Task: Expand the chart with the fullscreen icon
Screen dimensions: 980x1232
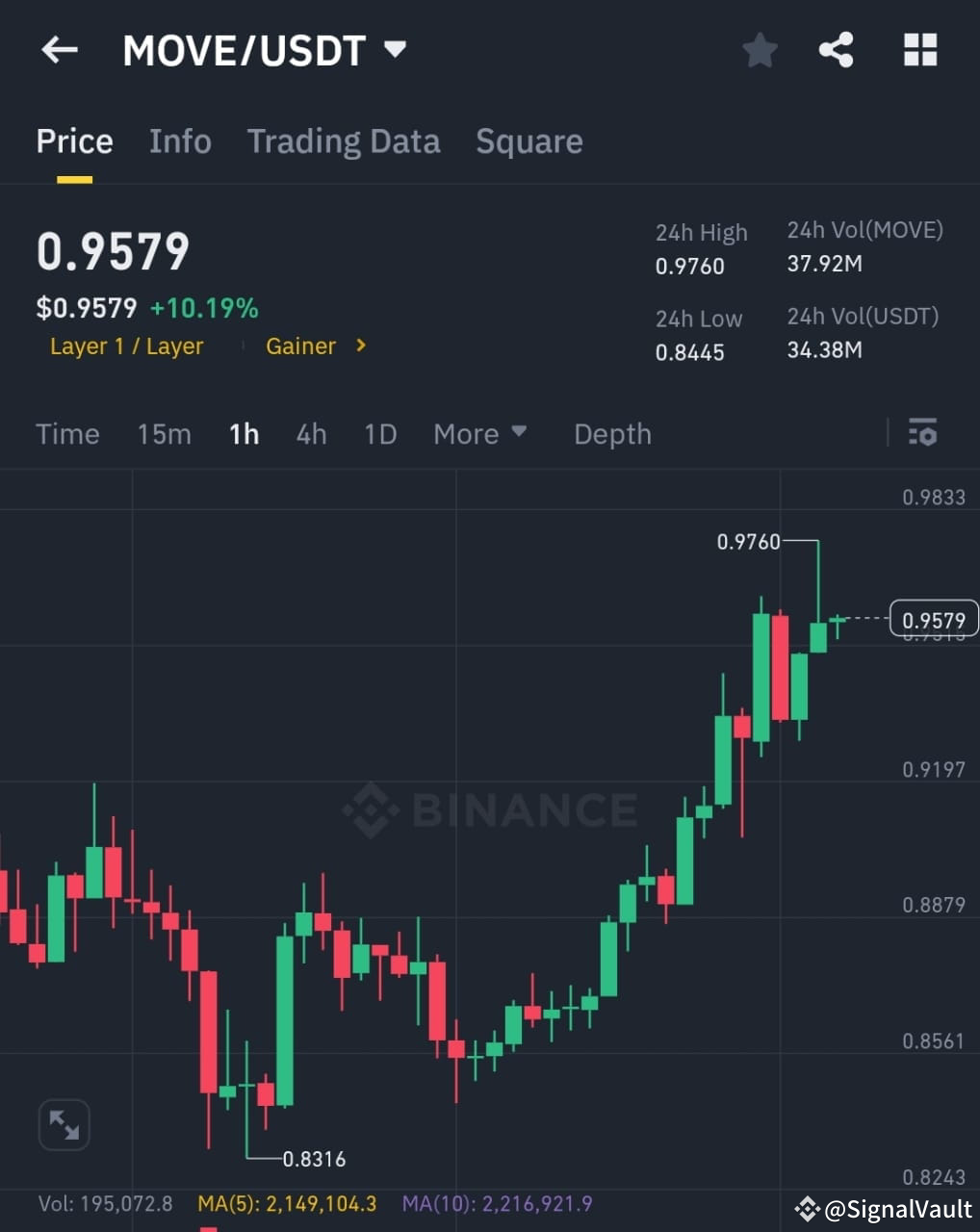Action: (x=64, y=1124)
